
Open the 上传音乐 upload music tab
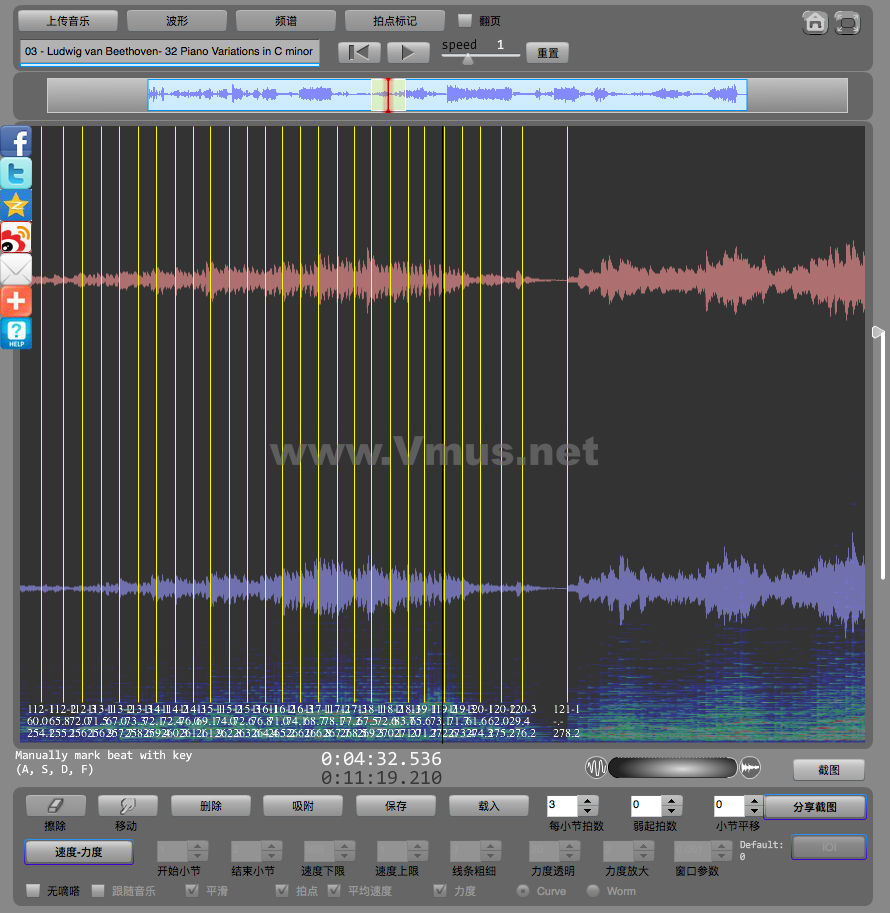68,21
